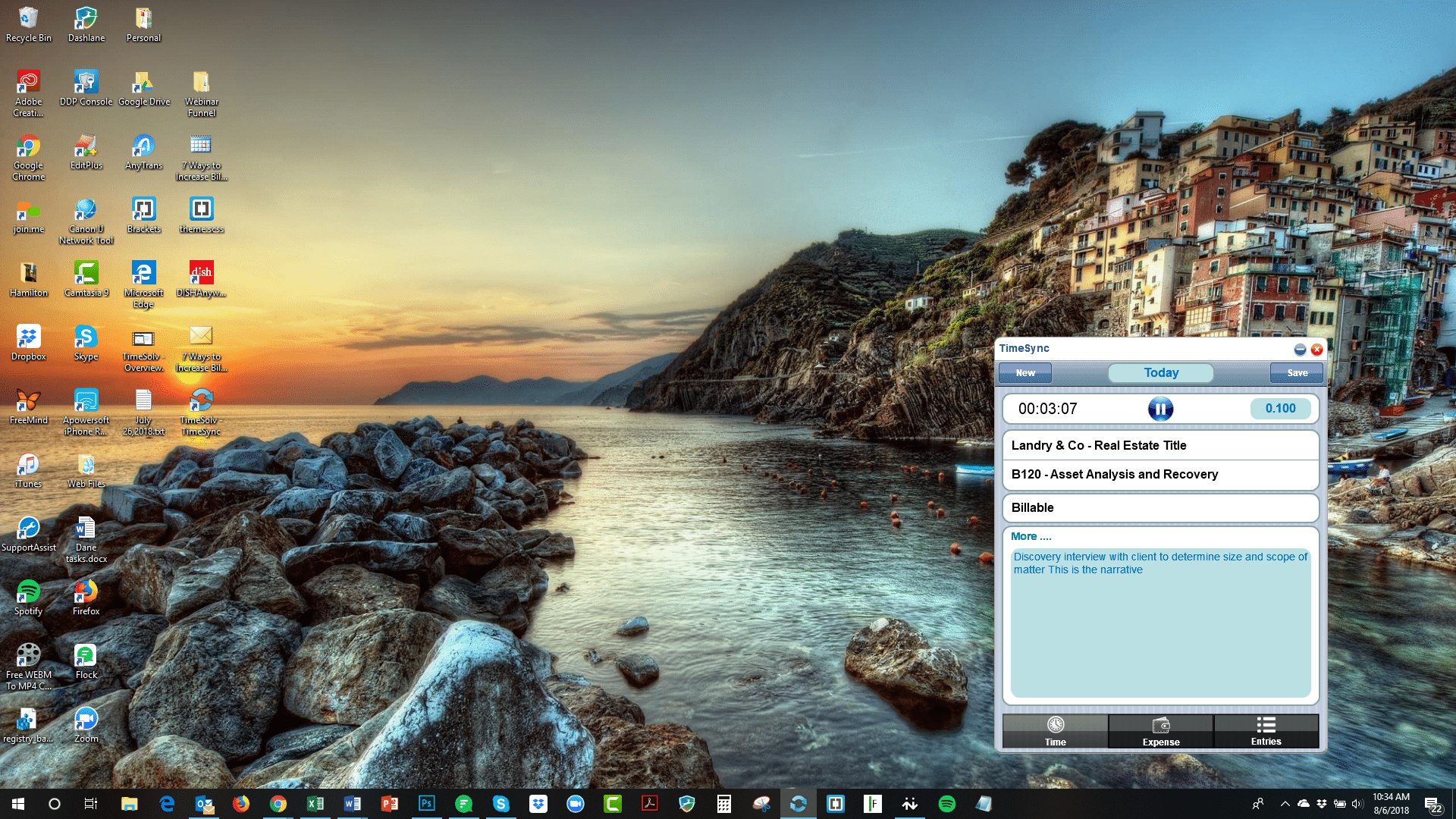
Task: Expand the More .... link
Action: tap(1031, 536)
